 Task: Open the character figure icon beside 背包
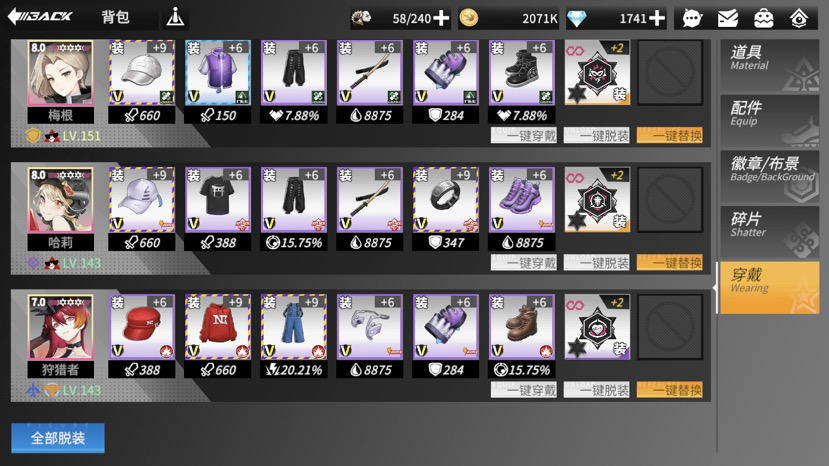click(175, 17)
